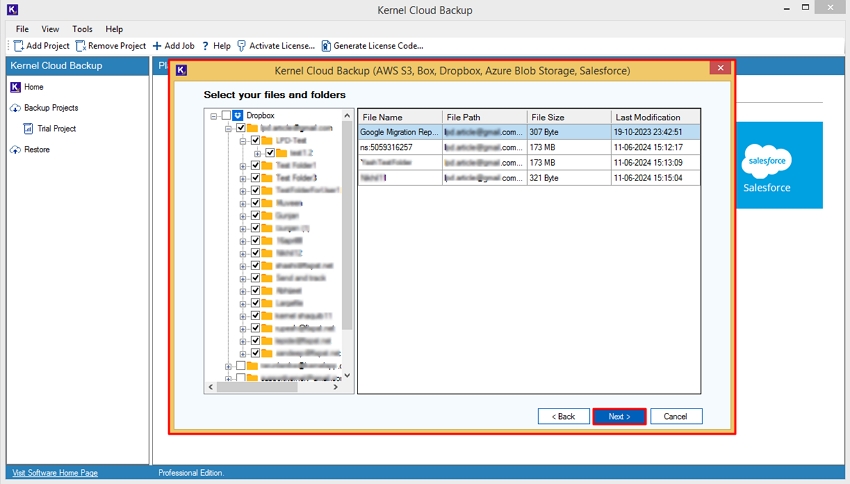Open the Help menu in menu bar
Viewport: 850px width, 484px height.
pyautogui.click(x=114, y=29)
